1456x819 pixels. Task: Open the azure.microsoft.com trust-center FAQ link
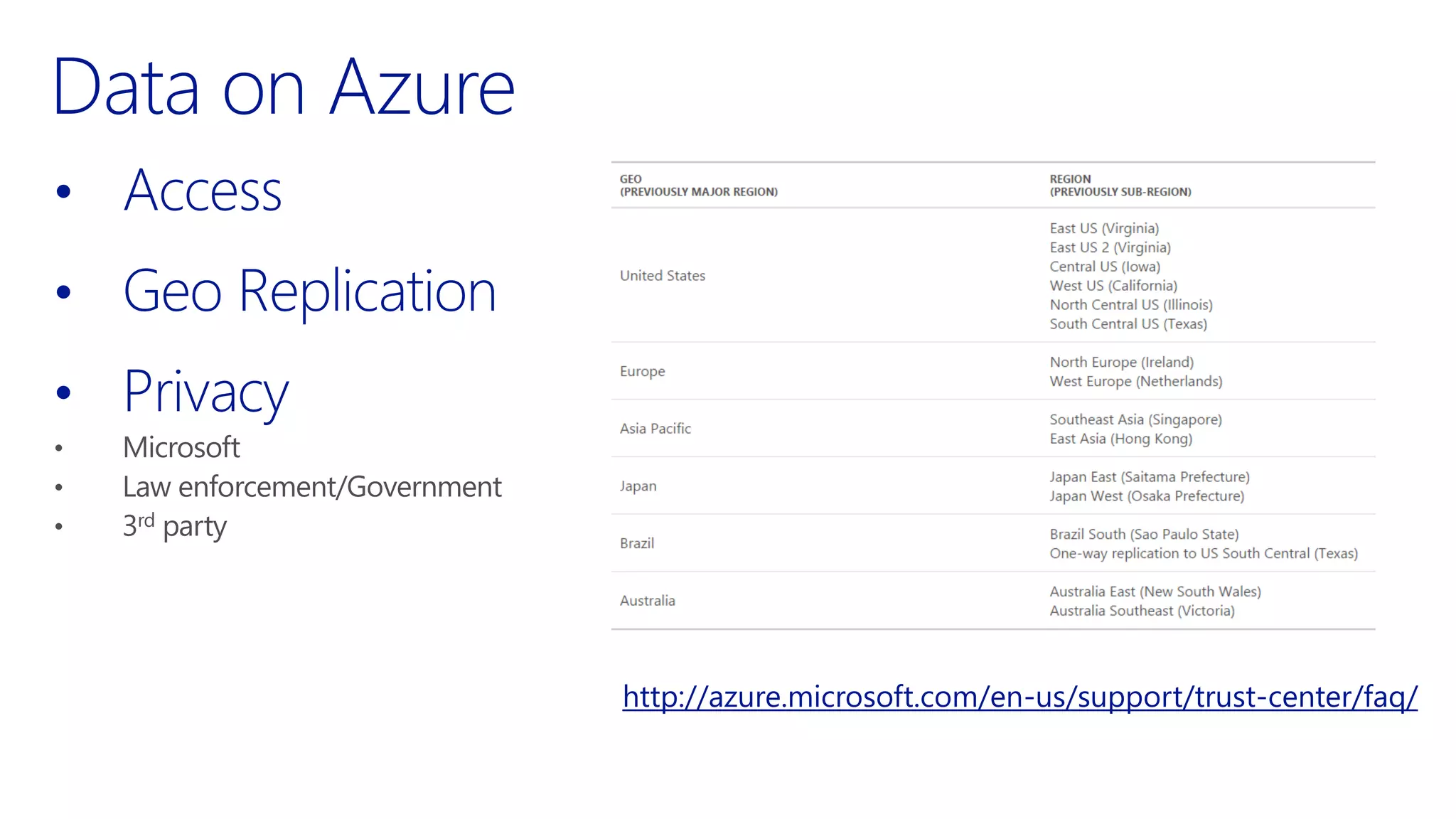click(1019, 697)
